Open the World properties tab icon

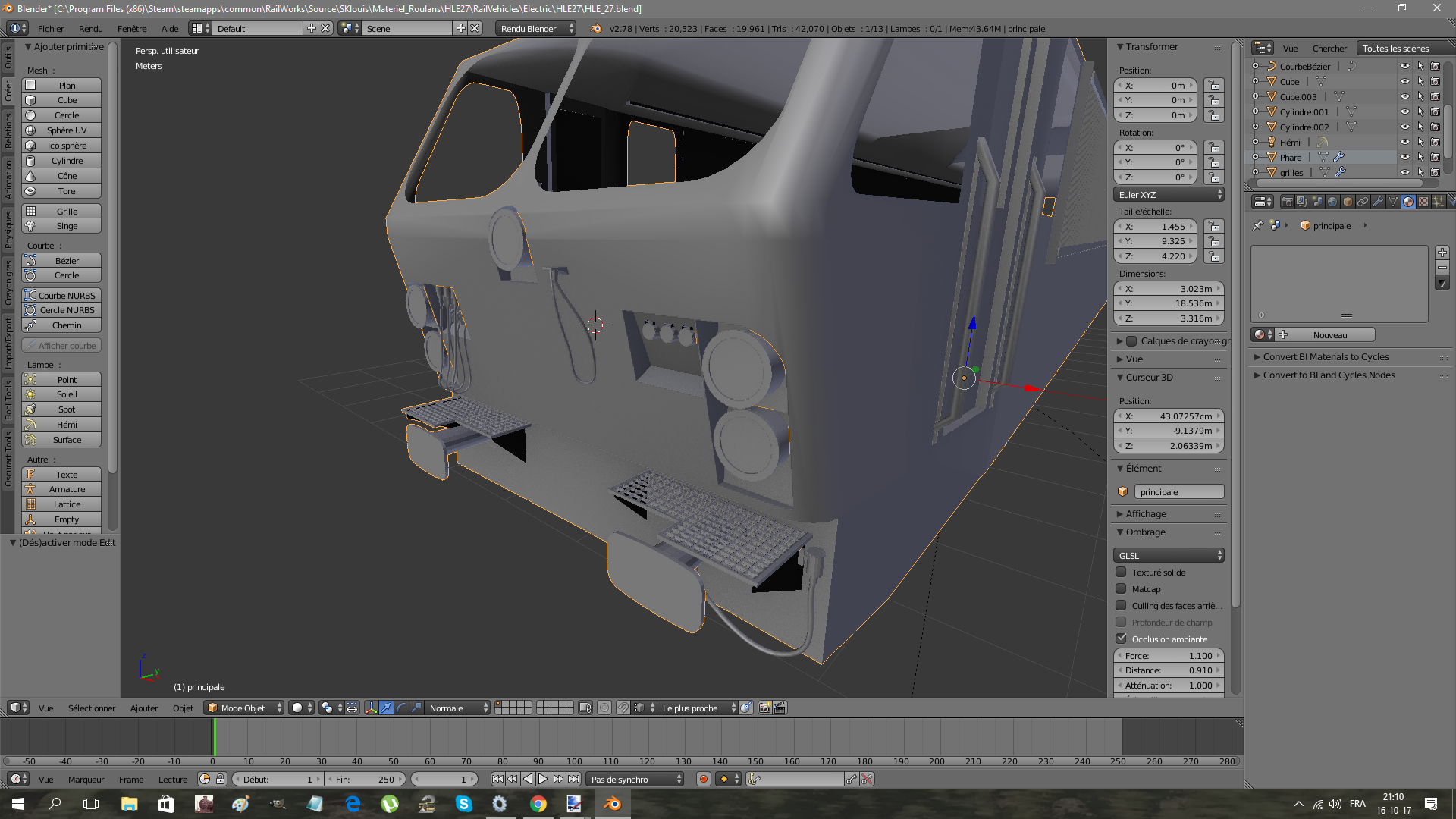pyautogui.click(x=1332, y=201)
